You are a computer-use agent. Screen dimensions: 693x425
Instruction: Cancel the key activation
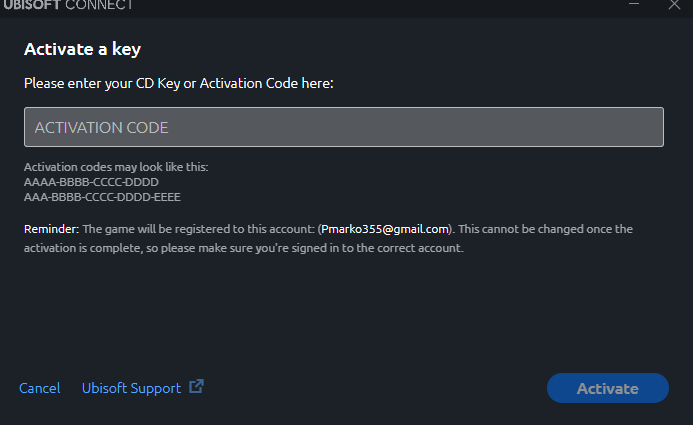pyautogui.click(x=39, y=388)
